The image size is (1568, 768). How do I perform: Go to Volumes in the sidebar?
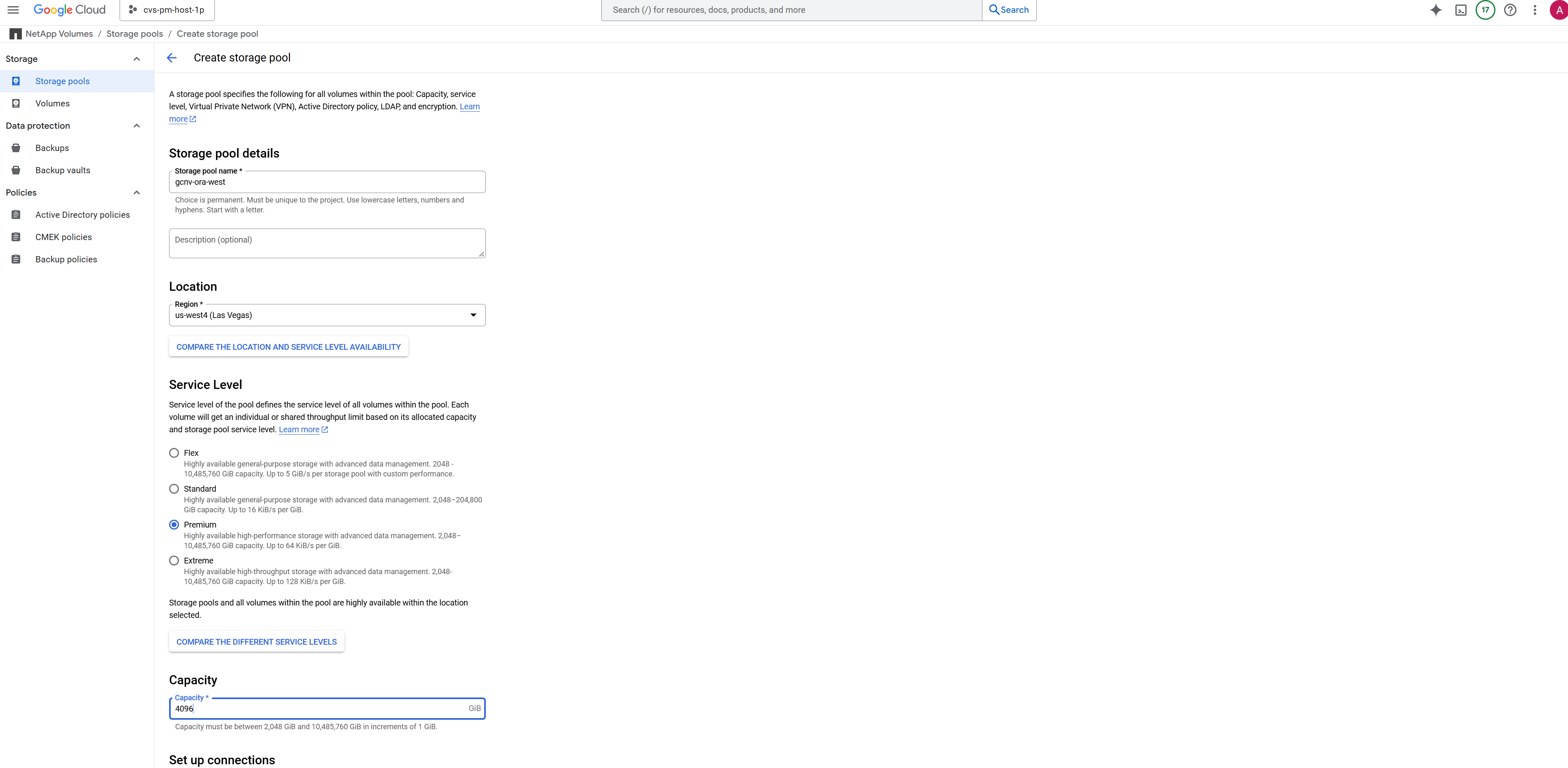click(52, 104)
